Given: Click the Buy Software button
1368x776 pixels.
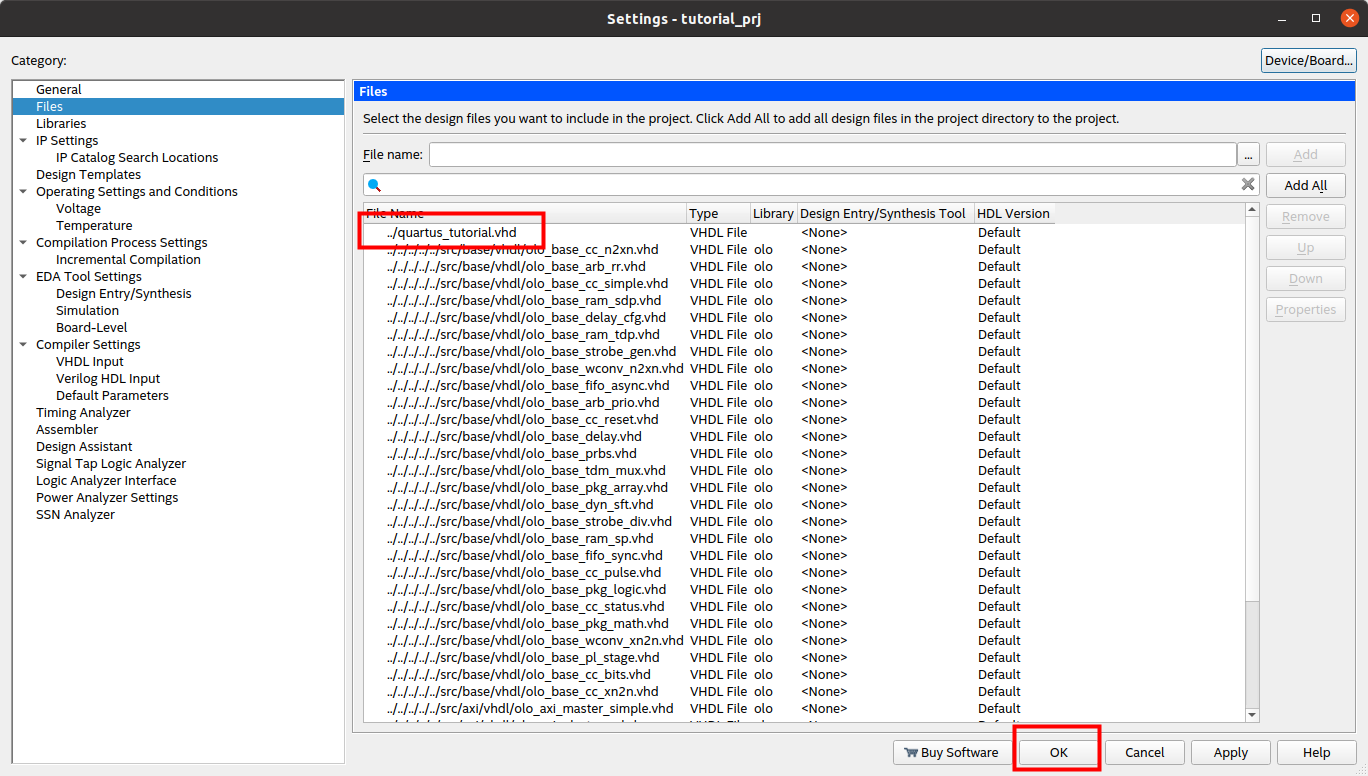Looking at the screenshot, I should pos(951,753).
